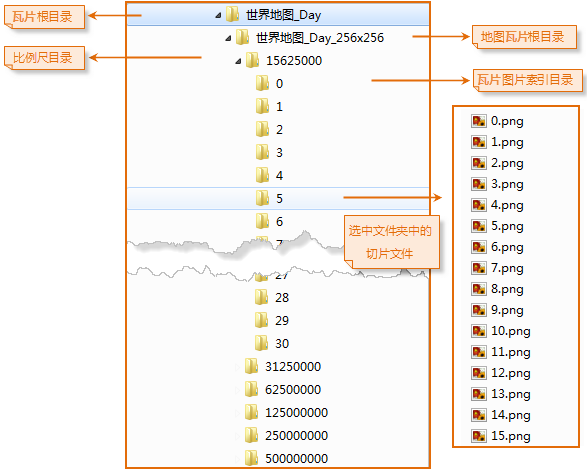Collapse the 世界地图_Day root folder
Viewport: 587px width, 469px height.
(218, 15)
